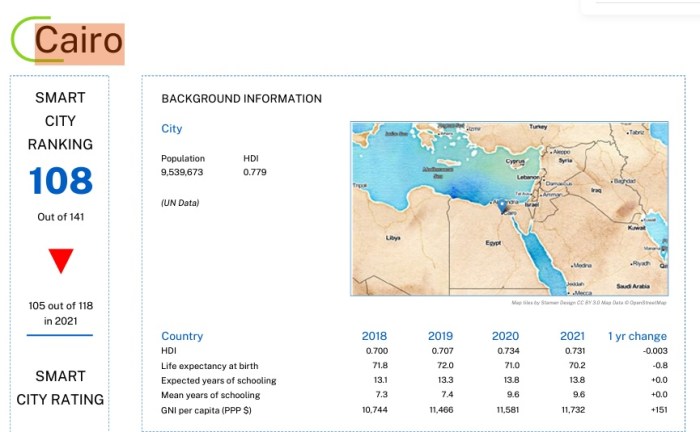Click the "Egypt" label on the map

coord(493,243)
